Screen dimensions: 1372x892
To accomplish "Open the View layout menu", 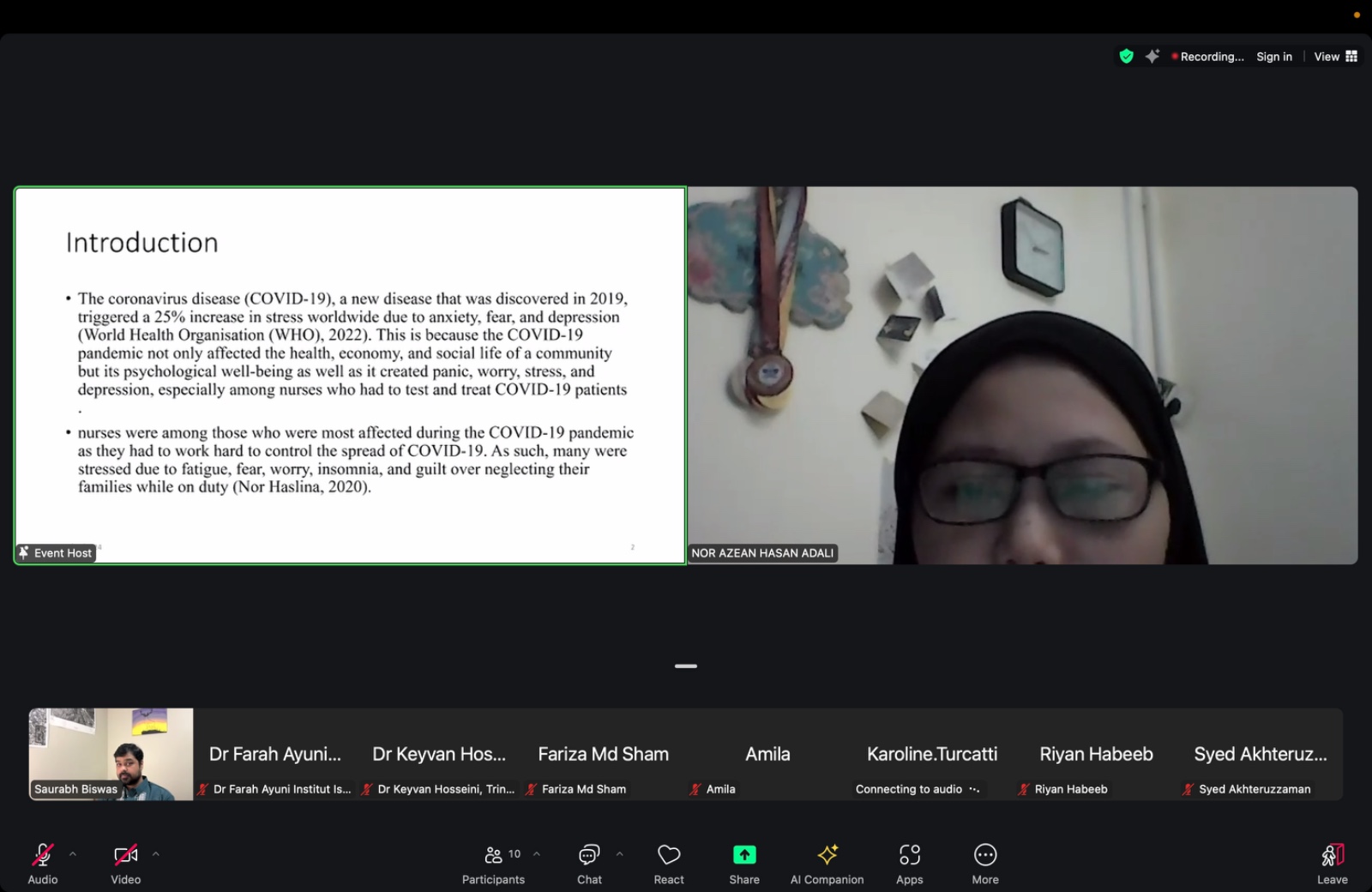I will click(1335, 57).
